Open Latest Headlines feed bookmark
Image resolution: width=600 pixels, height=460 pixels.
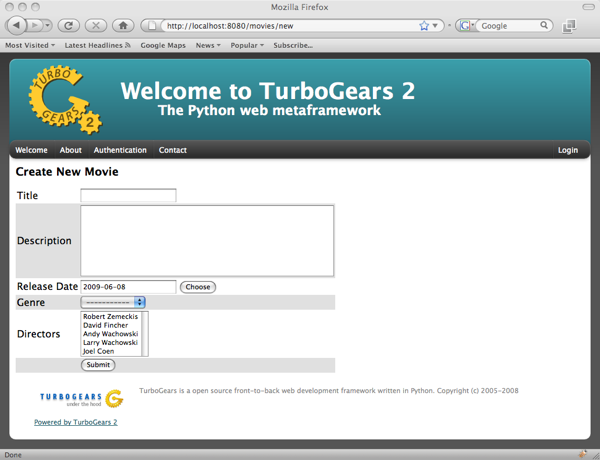click(x=98, y=45)
